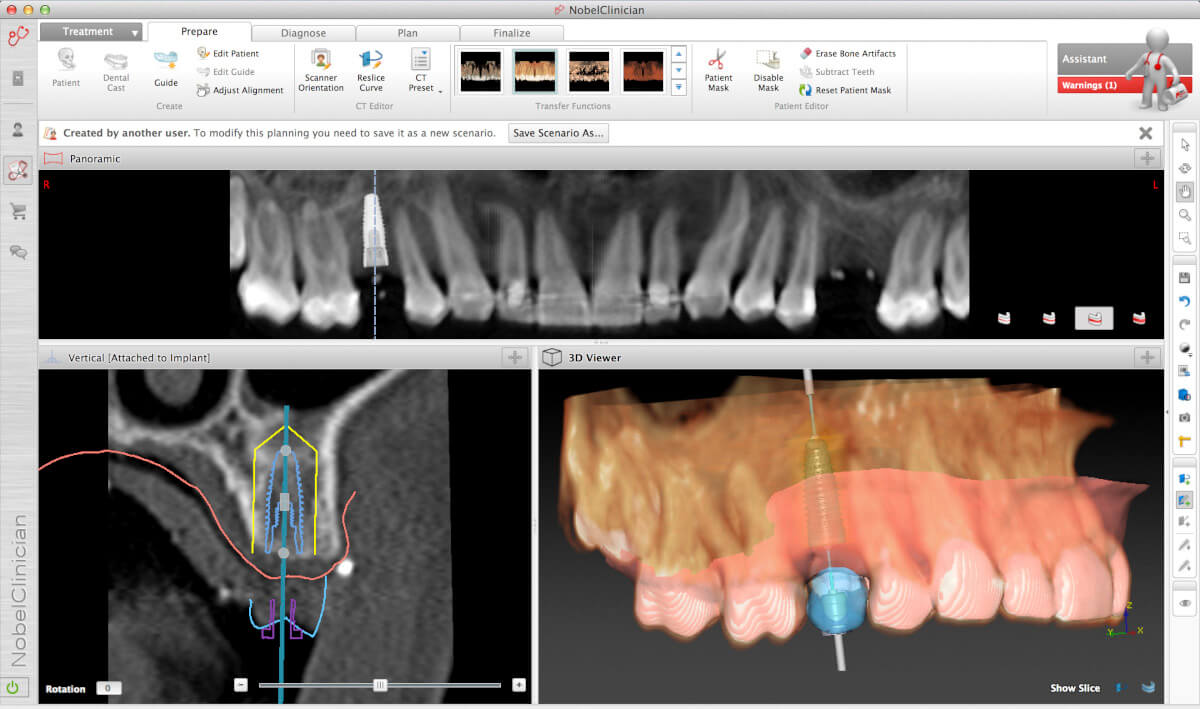The height and width of the screenshot is (709, 1200).
Task: Open Scanner Orientation editor
Action: click(321, 70)
